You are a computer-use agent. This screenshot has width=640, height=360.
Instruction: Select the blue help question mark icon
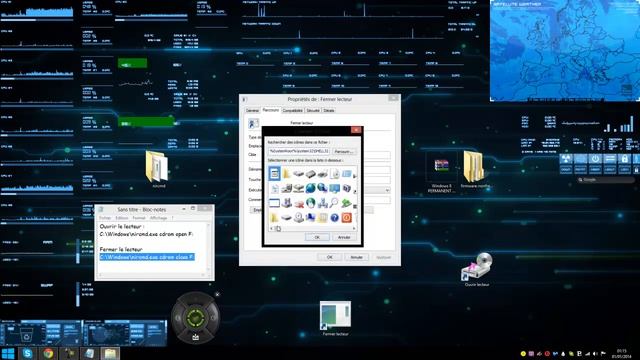click(x=334, y=218)
